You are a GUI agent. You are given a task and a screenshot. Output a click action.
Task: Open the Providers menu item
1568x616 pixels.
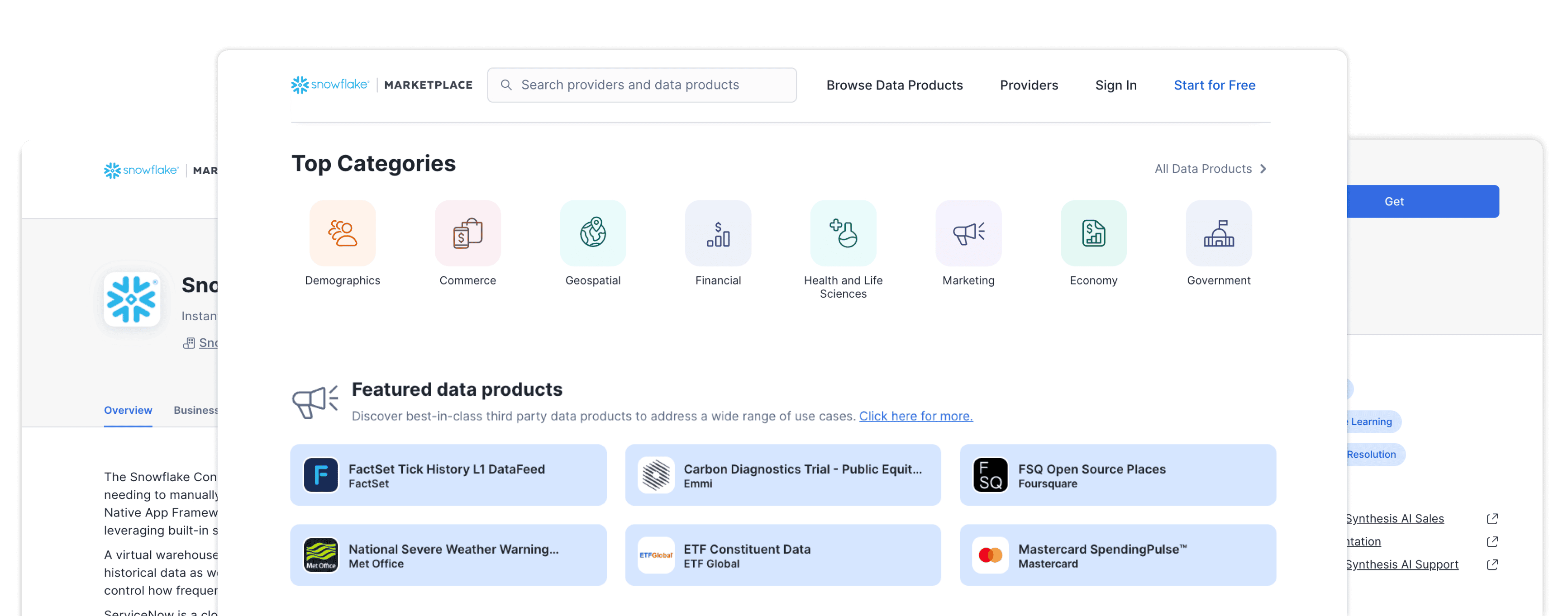[1029, 85]
